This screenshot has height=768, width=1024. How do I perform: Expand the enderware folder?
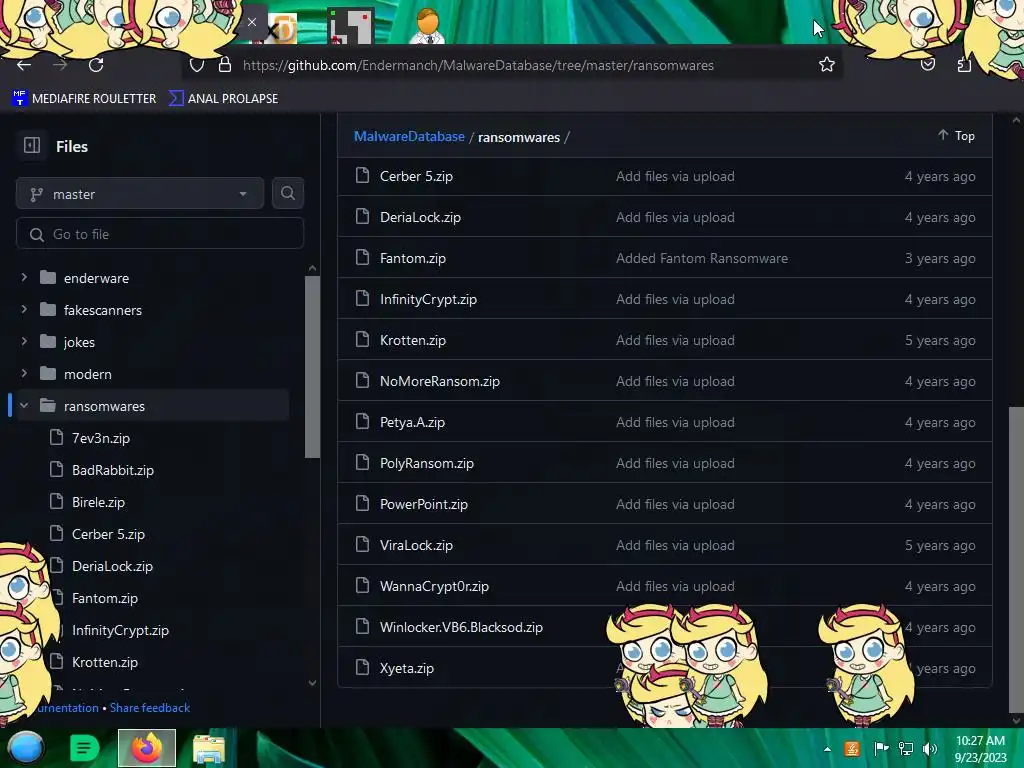point(24,278)
